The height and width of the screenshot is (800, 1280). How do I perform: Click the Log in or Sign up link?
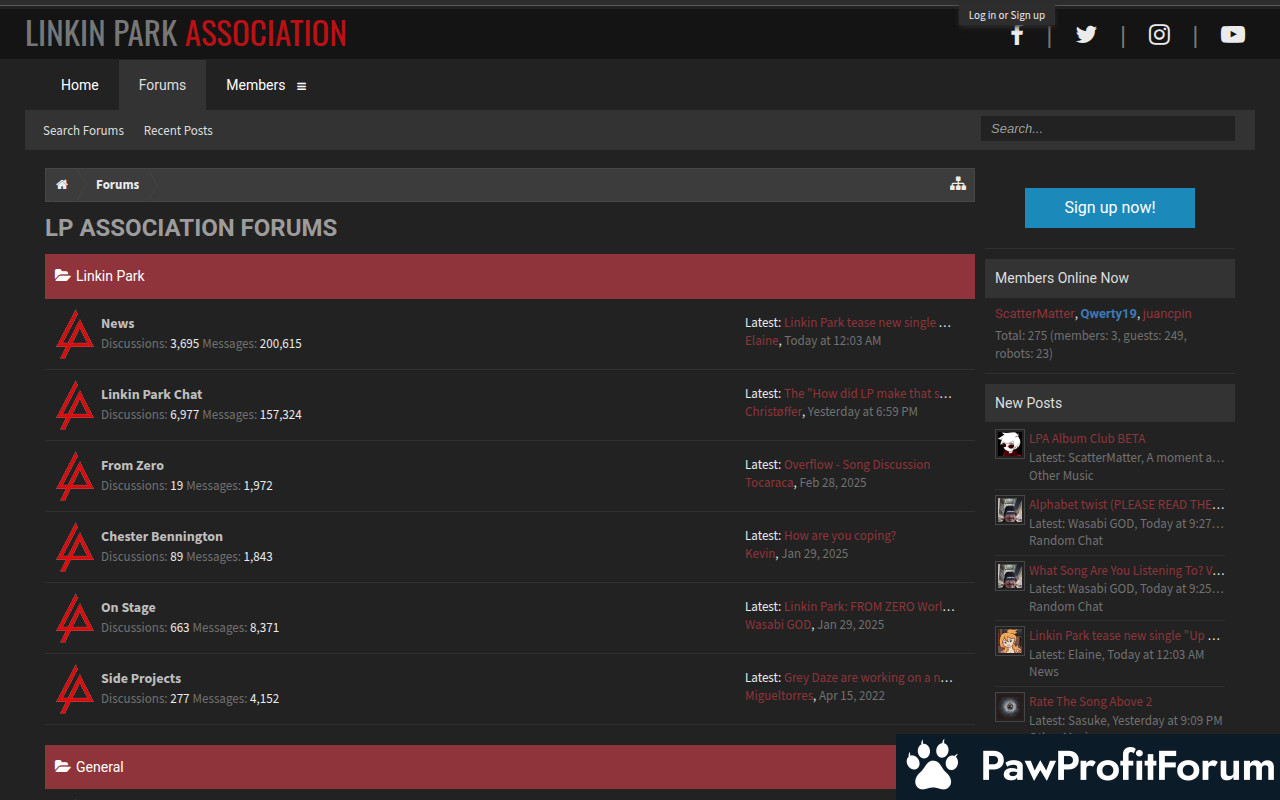[1007, 15]
